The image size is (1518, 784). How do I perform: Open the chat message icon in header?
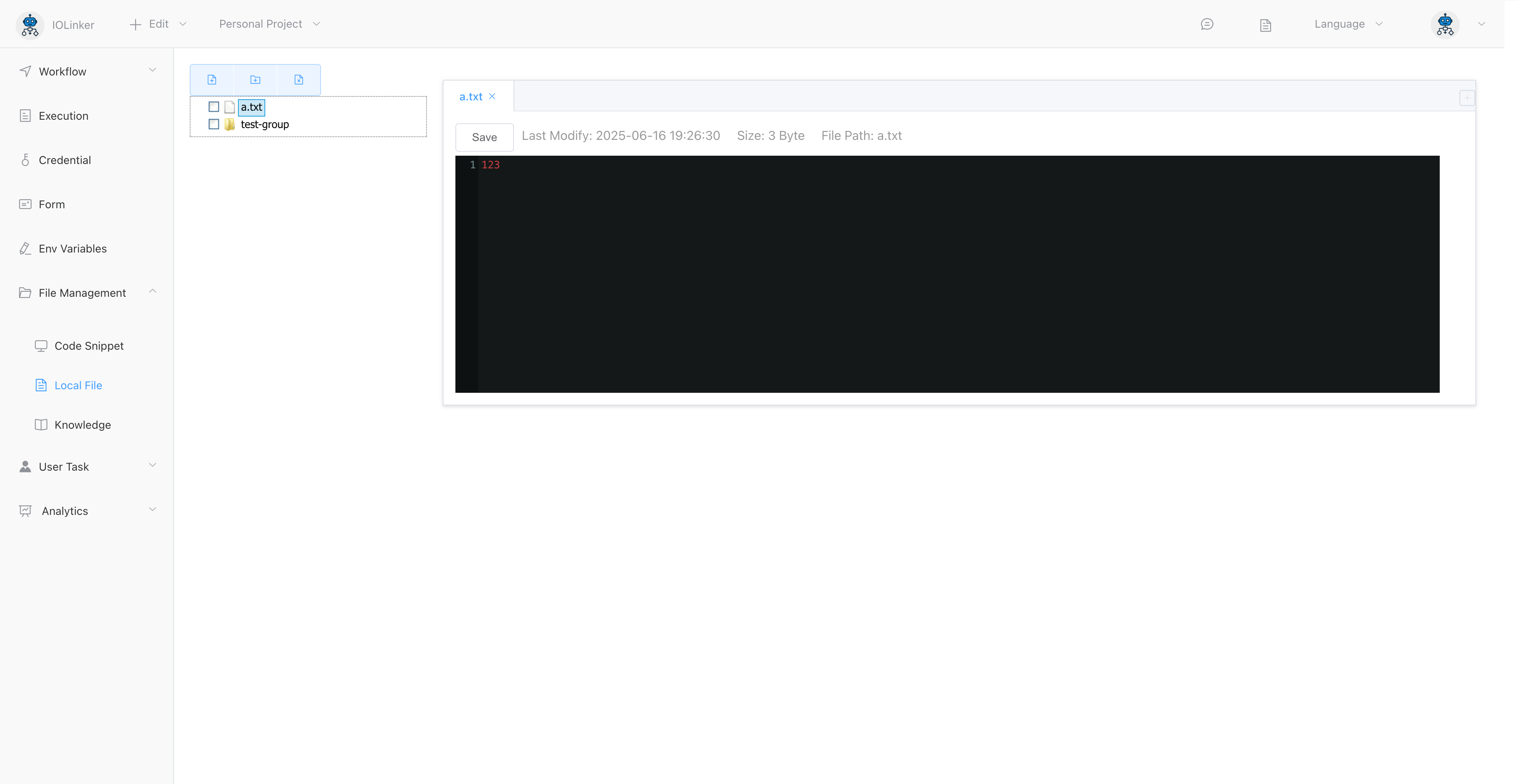(1206, 24)
